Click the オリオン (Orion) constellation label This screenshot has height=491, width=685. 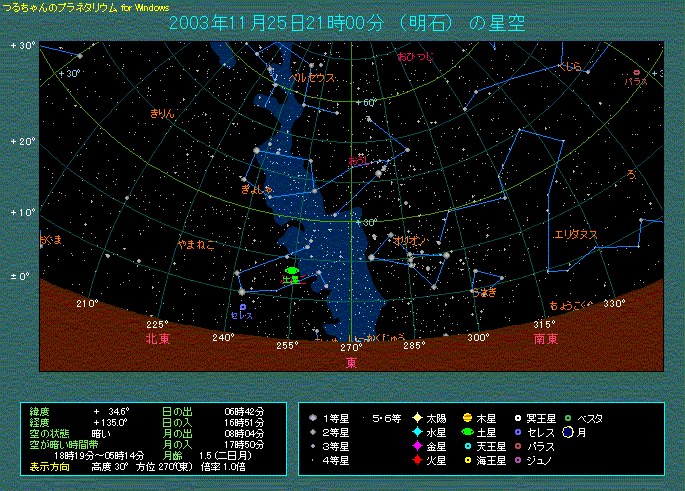tap(410, 241)
